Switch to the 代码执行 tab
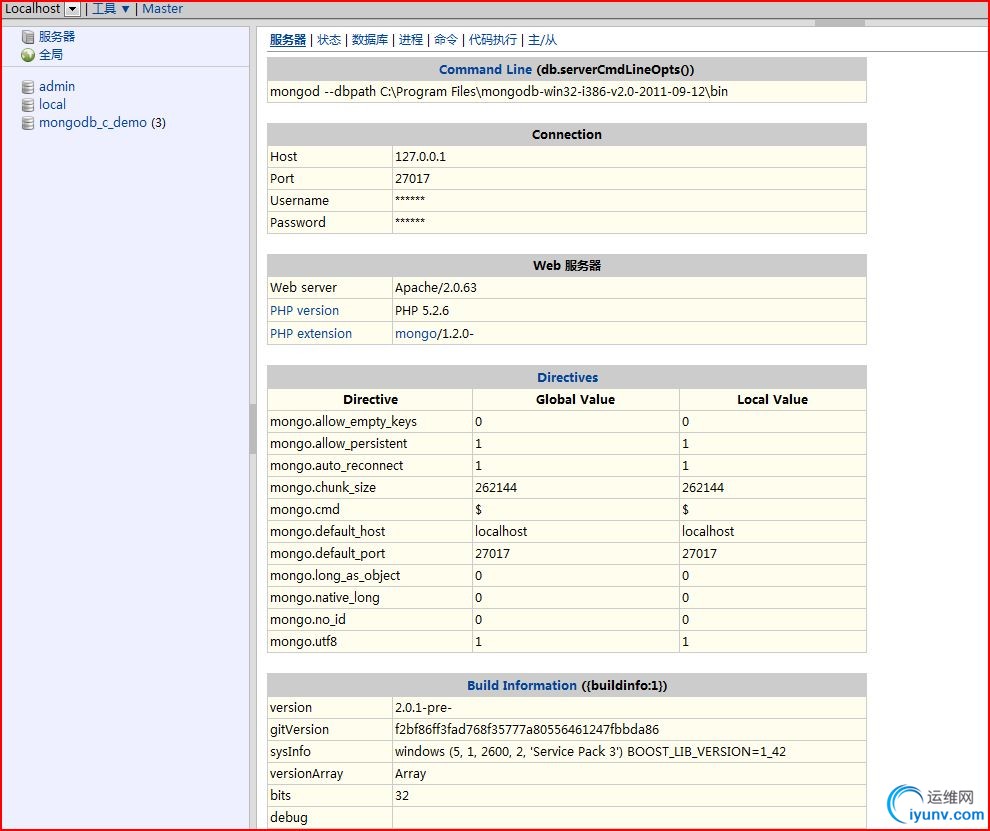 pyautogui.click(x=492, y=40)
